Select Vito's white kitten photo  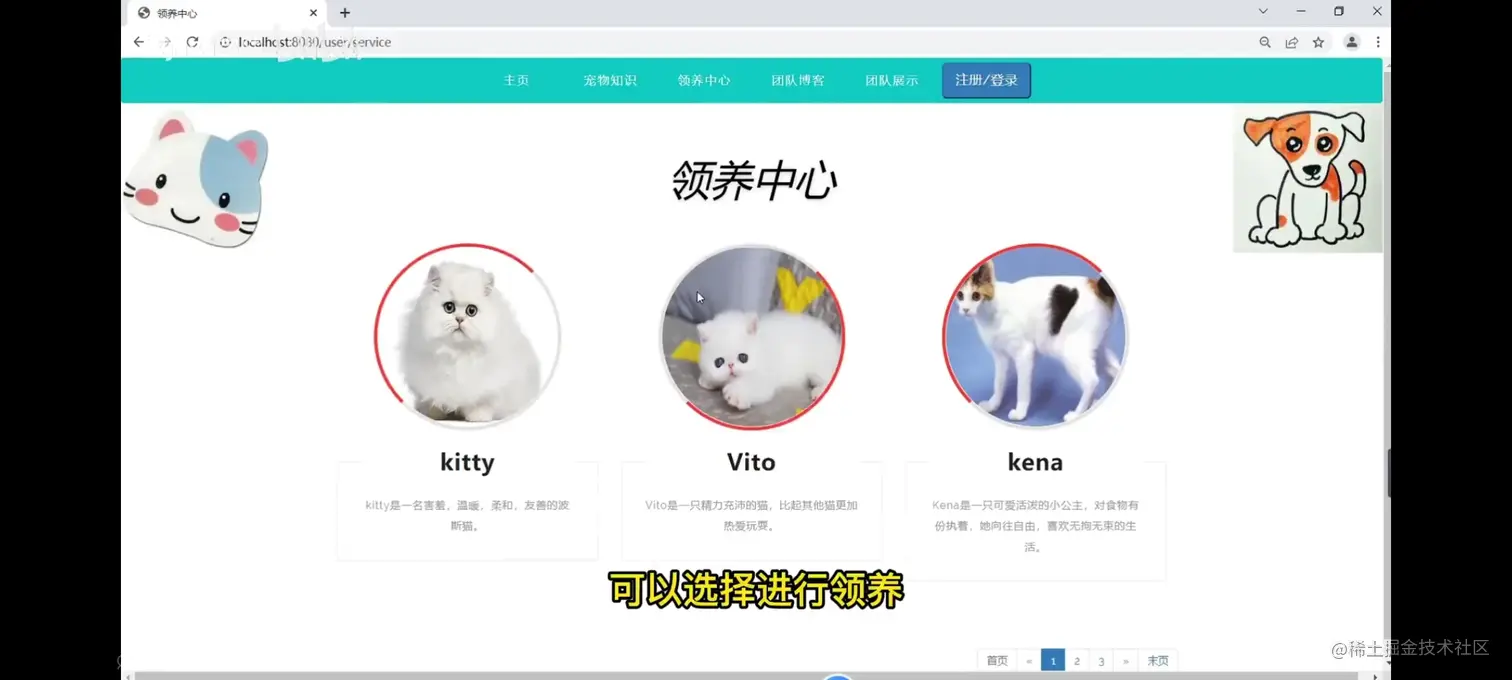coord(752,337)
